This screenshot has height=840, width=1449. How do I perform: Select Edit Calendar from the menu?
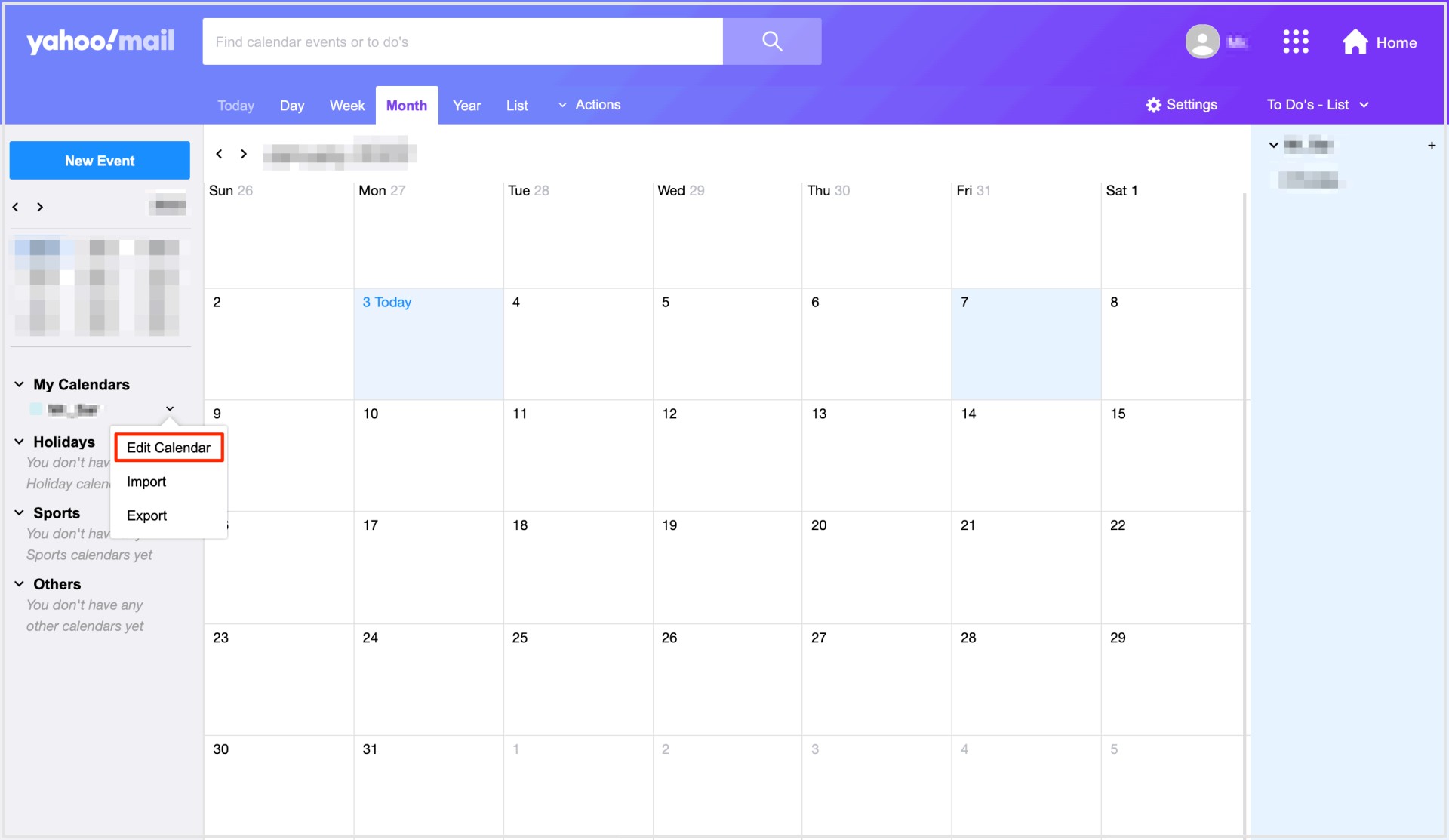point(168,447)
